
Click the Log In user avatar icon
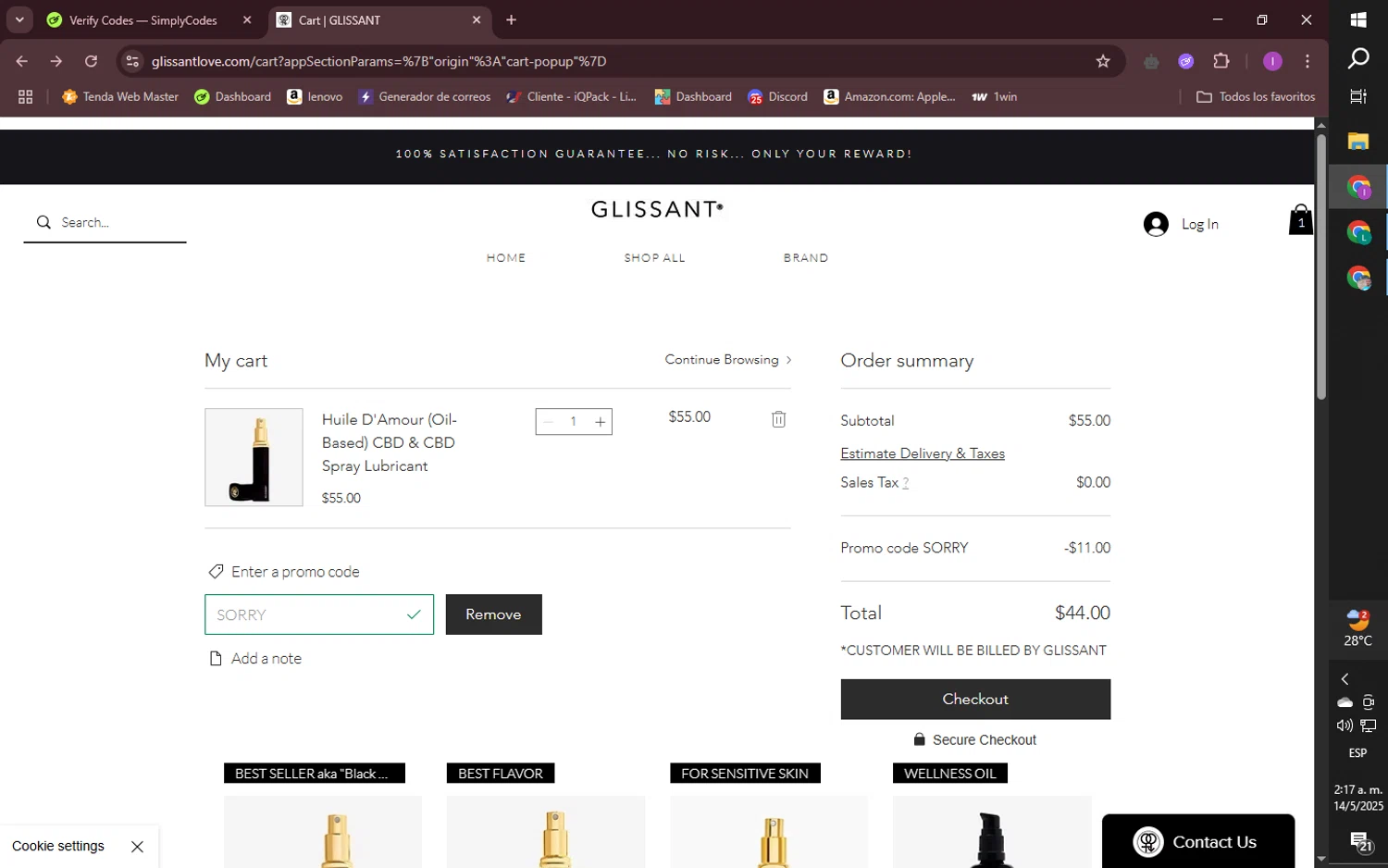pyautogui.click(x=1156, y=224)
